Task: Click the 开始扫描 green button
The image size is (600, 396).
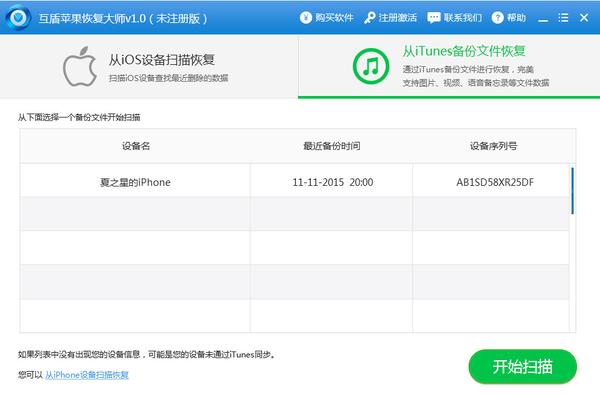Action: (x=522, y=367)
